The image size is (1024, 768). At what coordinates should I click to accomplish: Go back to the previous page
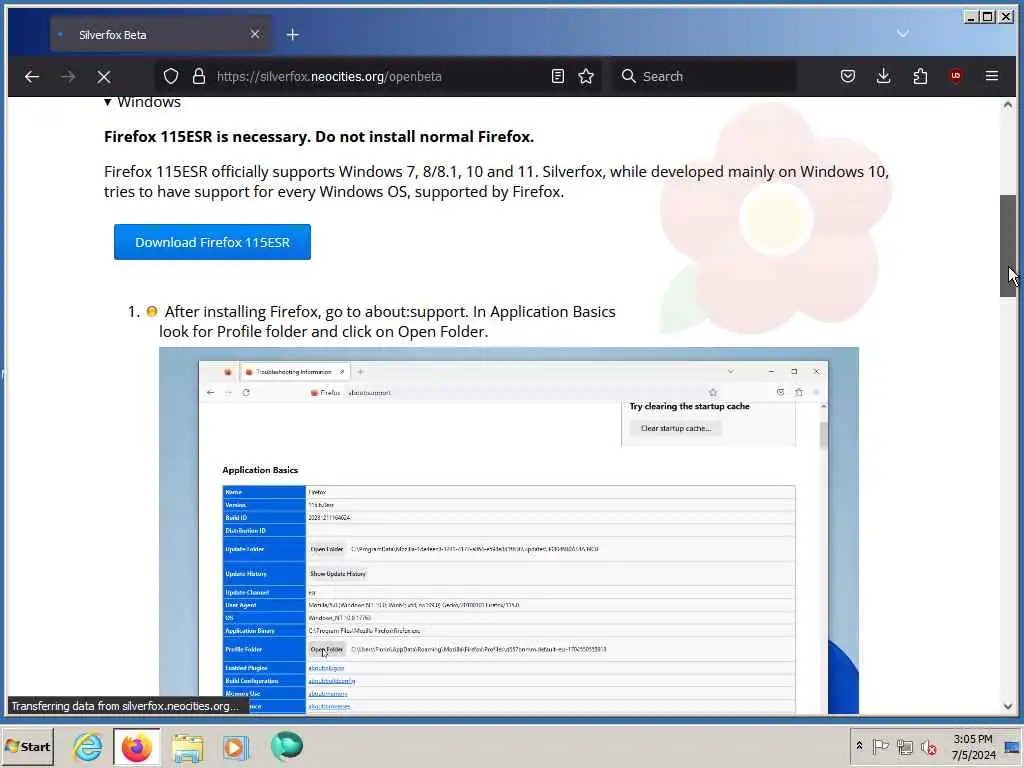(32, 76)
